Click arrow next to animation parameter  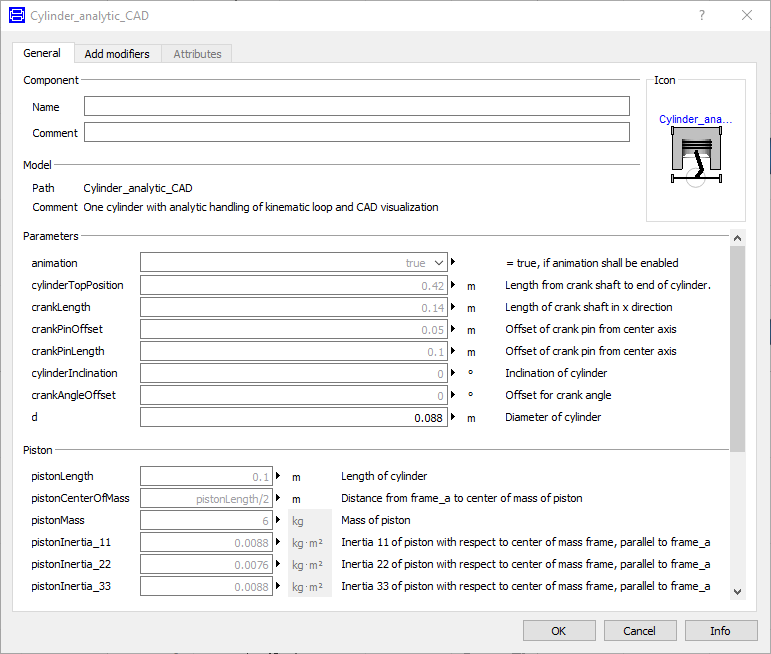(453, 262)
